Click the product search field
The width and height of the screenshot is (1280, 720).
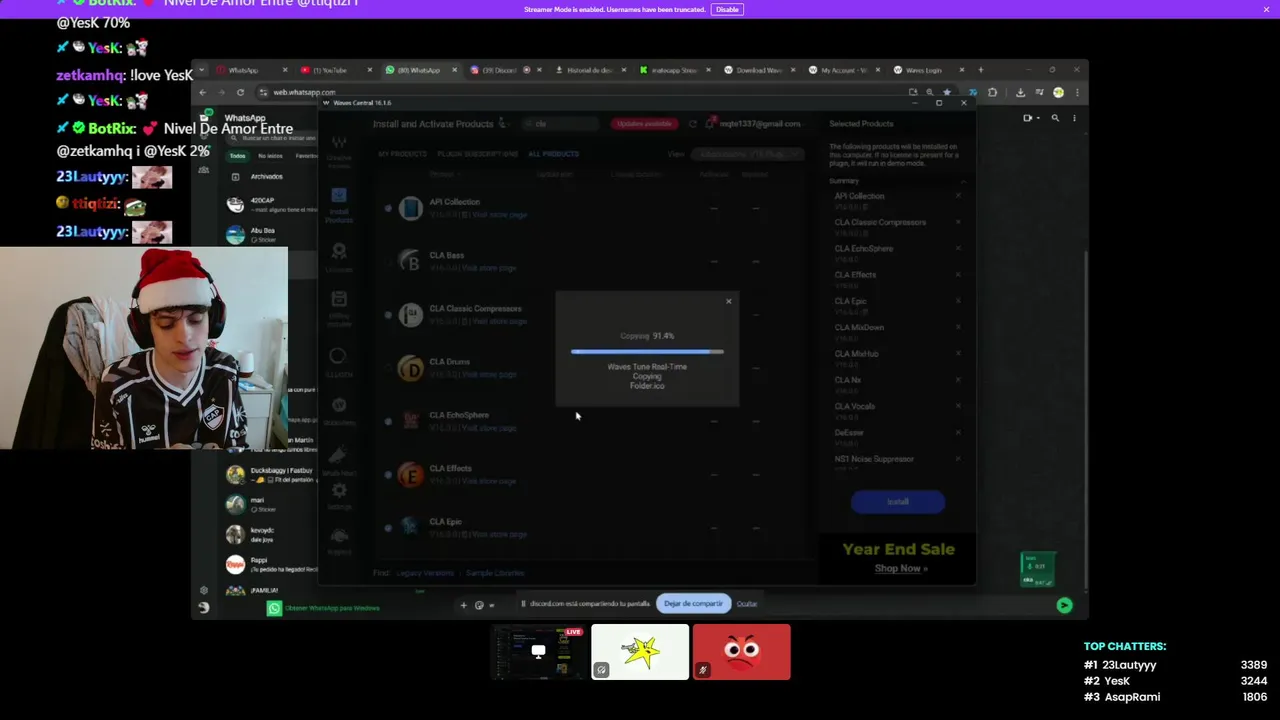pos(561,124)
